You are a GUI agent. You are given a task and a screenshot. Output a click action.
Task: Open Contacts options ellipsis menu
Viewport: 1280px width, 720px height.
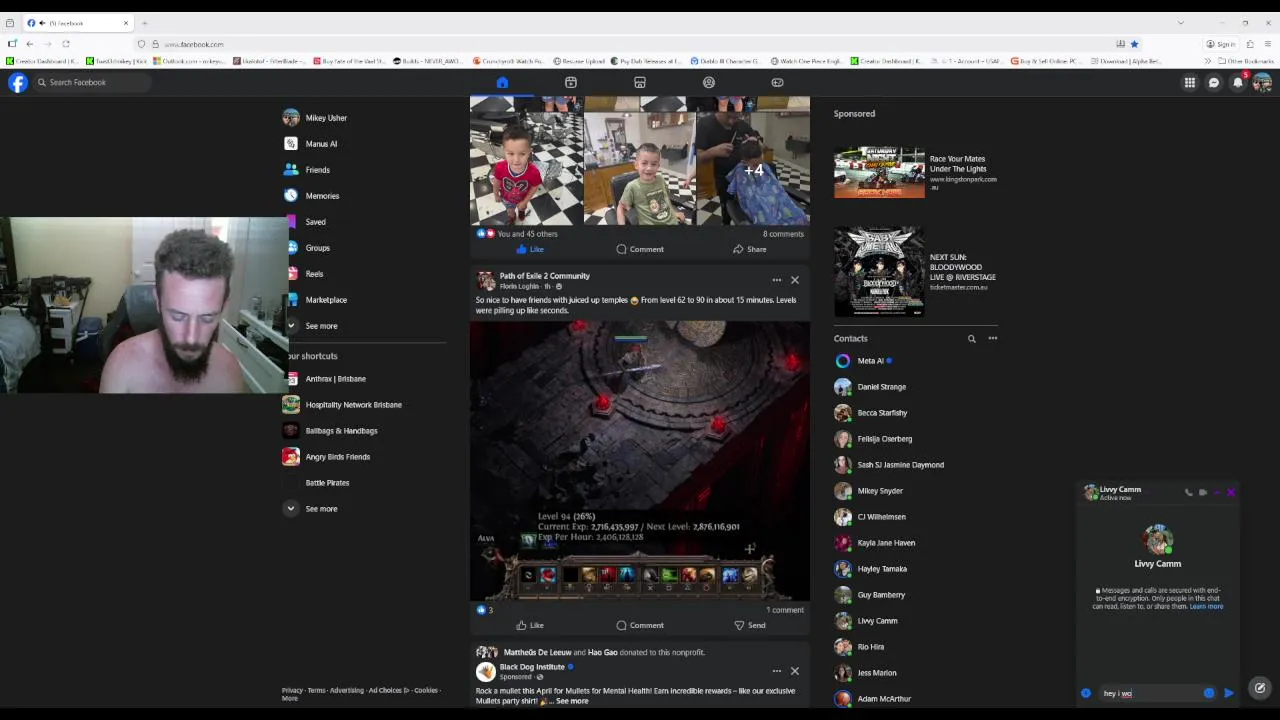coord(993,339)
